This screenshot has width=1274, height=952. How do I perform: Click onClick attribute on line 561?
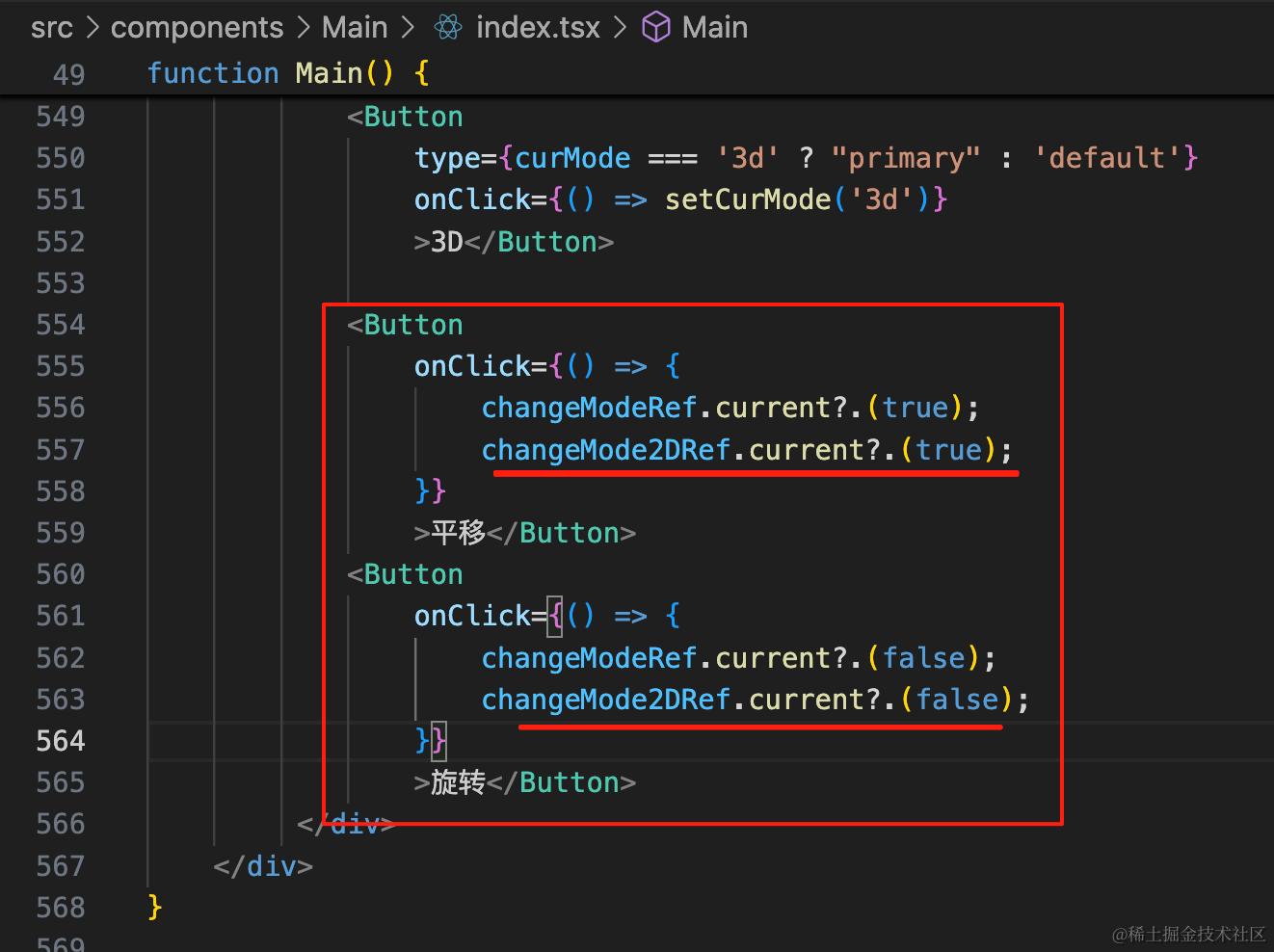[472, 616]
